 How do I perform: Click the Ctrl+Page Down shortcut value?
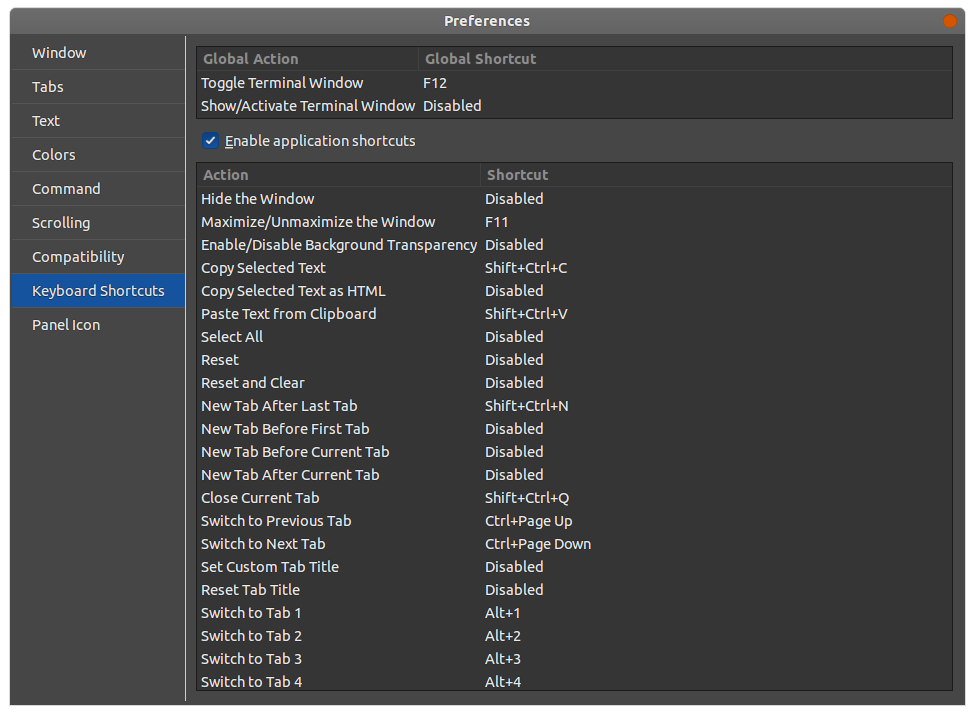(538, 544)
